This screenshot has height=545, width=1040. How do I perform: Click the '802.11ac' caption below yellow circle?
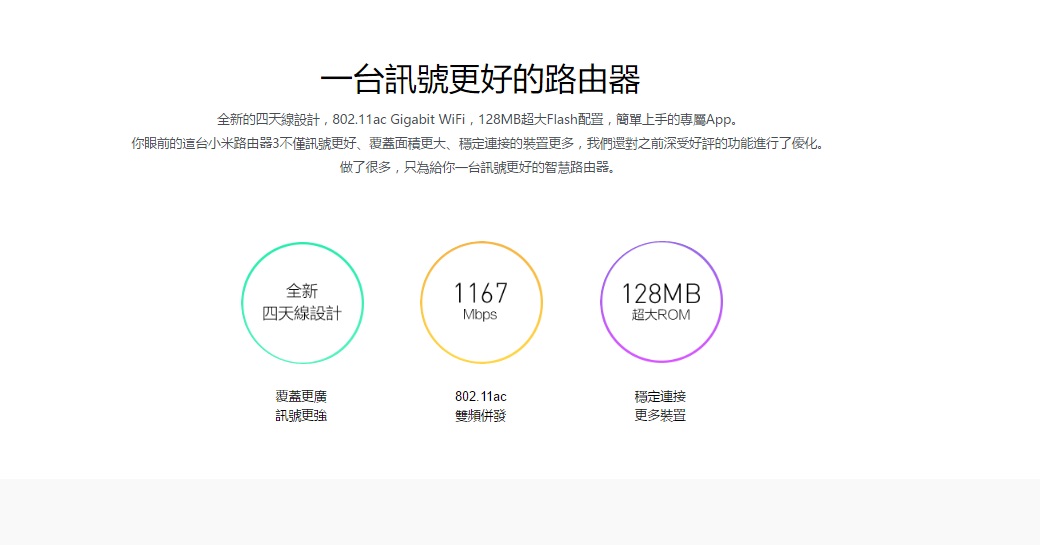pyautogui.click(x=481, y=396)
